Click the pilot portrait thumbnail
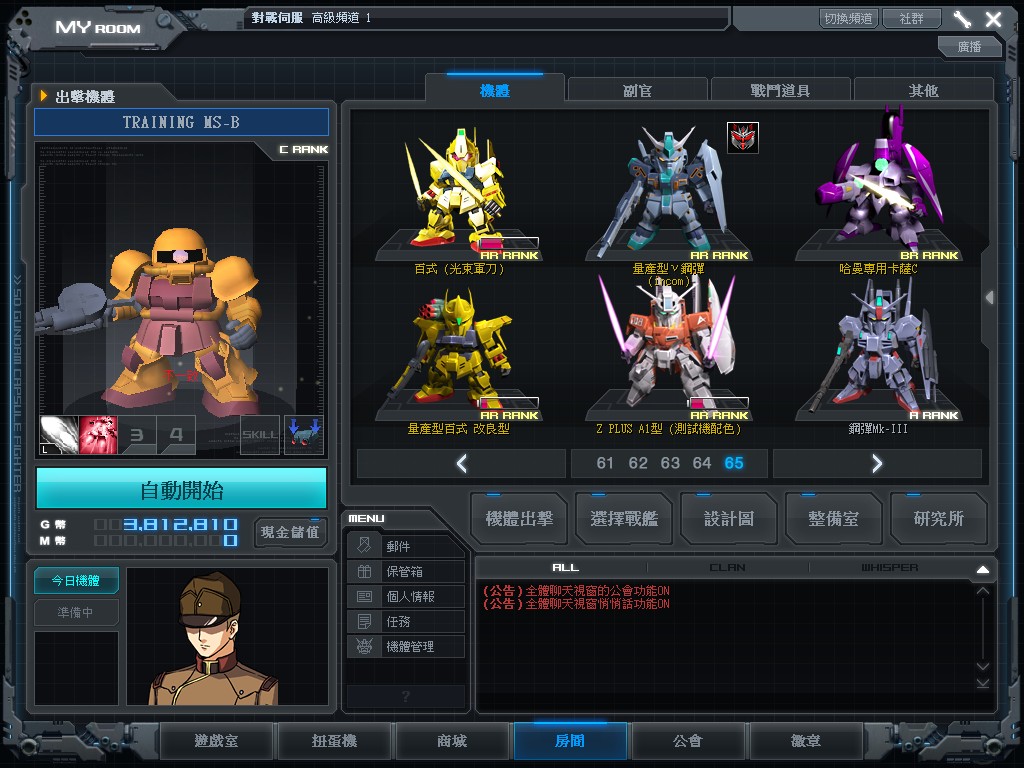 coord(227,636)
